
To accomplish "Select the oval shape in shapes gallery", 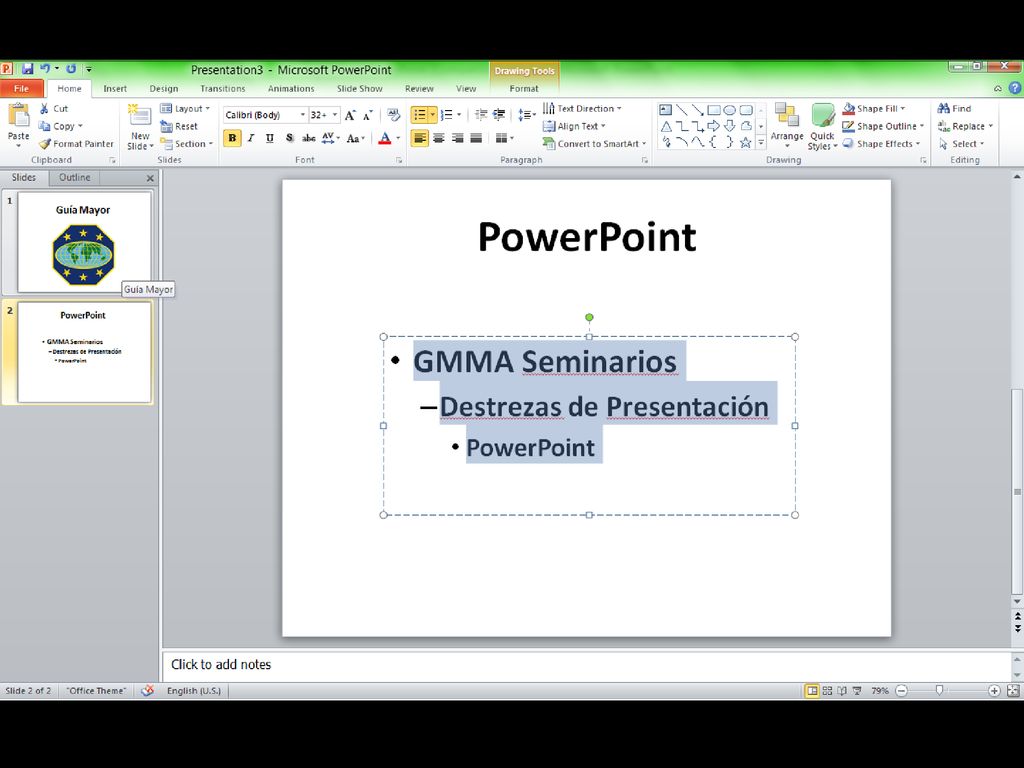I will [x=729, y=110].
